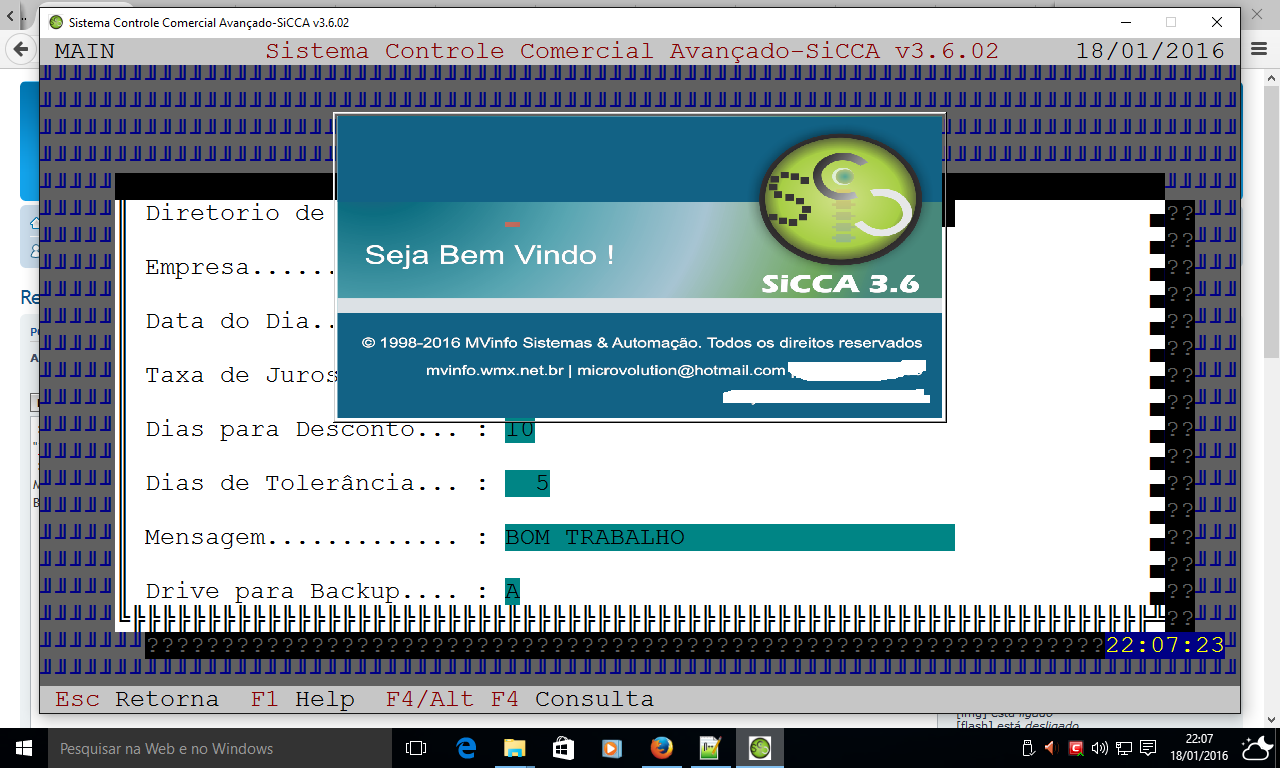The width and height of the screenshot is (1280, 768).
Task: Click the SiCCA 3.6 text in splash
Action: (x=840, y=283)
